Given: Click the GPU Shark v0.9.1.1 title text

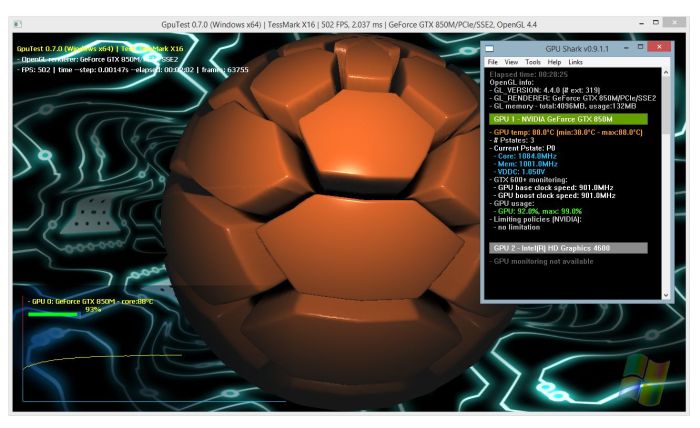Looking at the screenshot, I should click(x=577, y=48).
